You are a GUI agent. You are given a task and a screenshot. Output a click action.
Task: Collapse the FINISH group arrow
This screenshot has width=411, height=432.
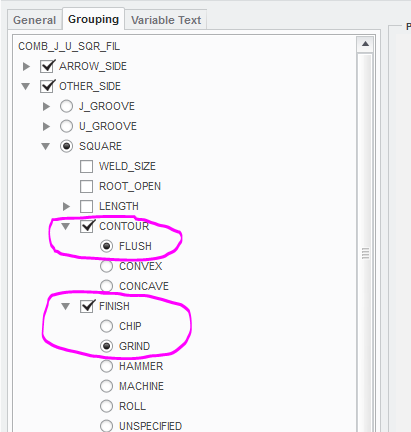[66, 306]
